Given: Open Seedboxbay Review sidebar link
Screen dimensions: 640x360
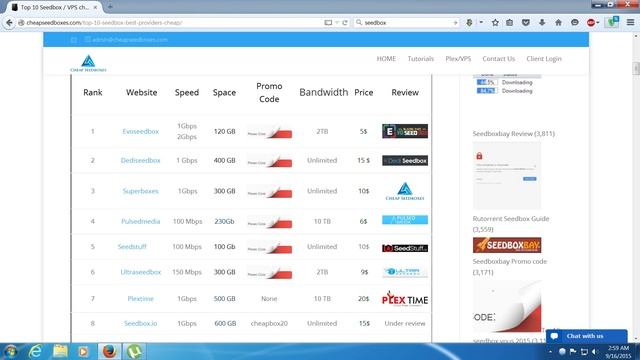Looking at the screenshot, I should (x=513, y=133).
